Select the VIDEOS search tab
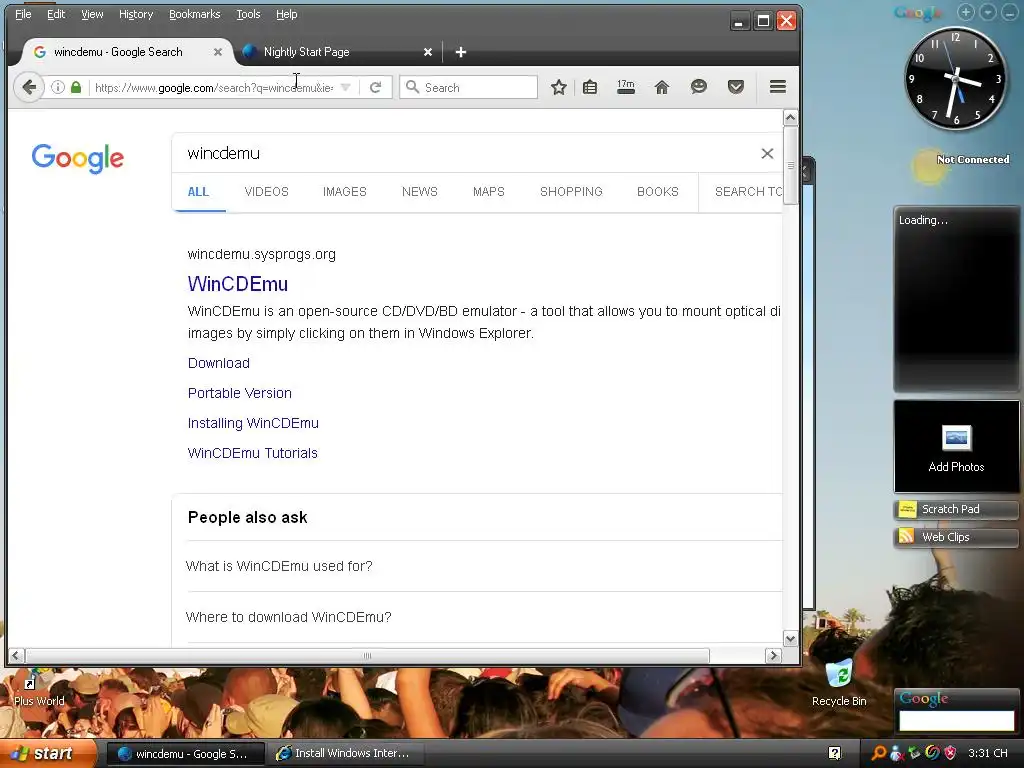This screenshot has height=768, width=1024. 266,191
